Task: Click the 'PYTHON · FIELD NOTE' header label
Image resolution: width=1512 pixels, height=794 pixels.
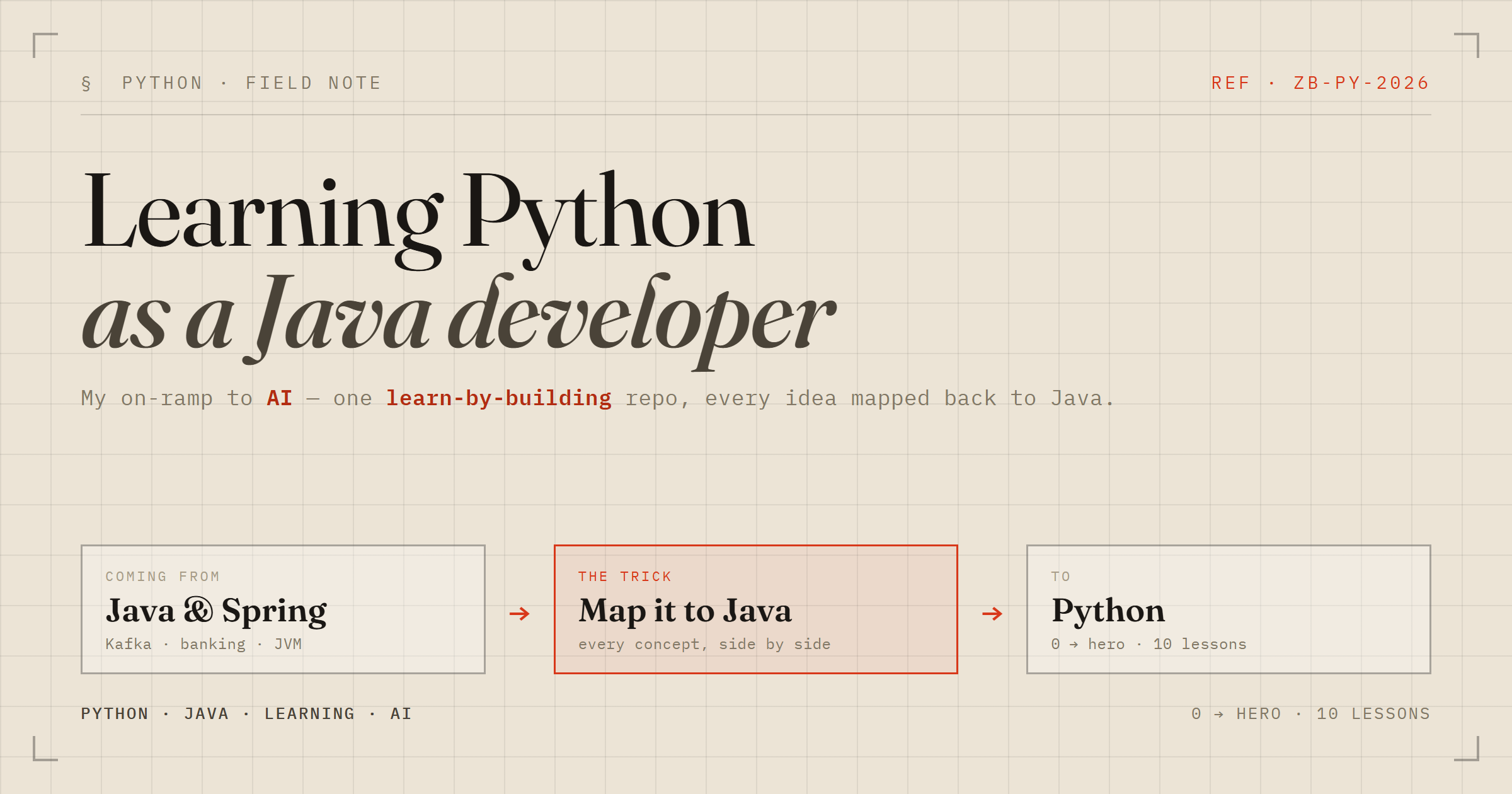Action: pyautogui.click(x=252, y=83)
